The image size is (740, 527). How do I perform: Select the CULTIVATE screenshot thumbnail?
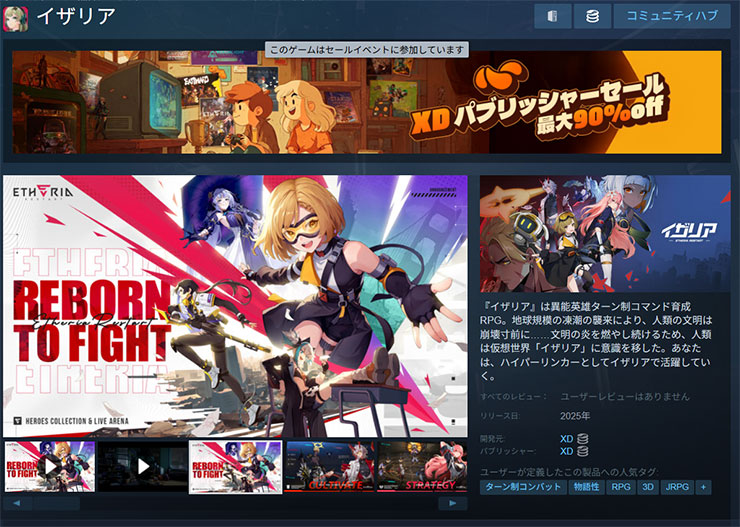coord(329,467)
